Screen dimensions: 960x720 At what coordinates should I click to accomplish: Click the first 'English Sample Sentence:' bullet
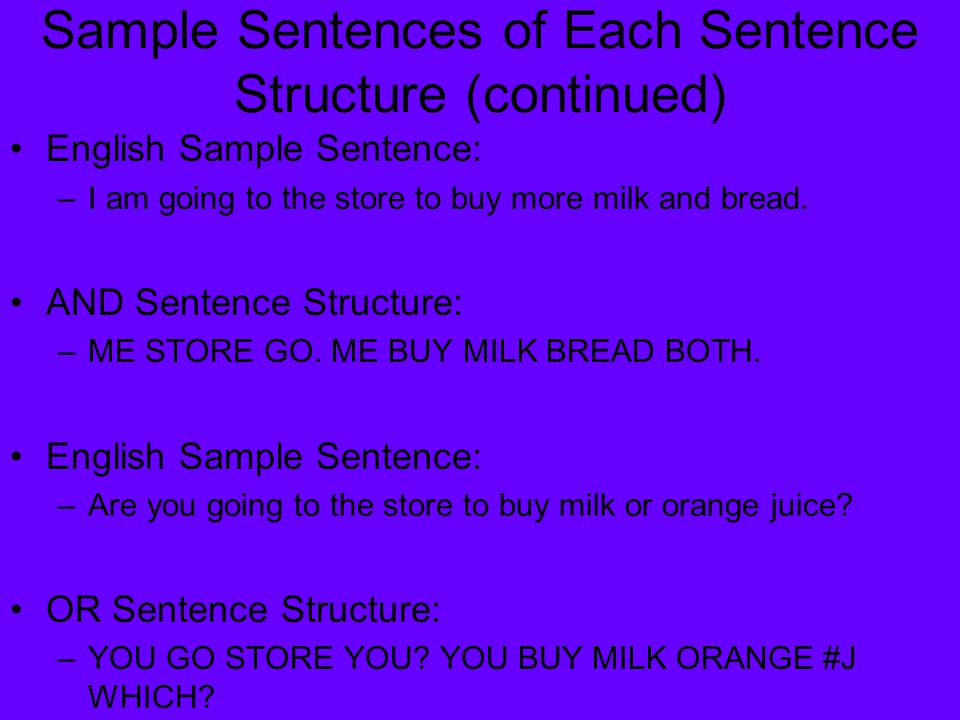coord(264,149)
